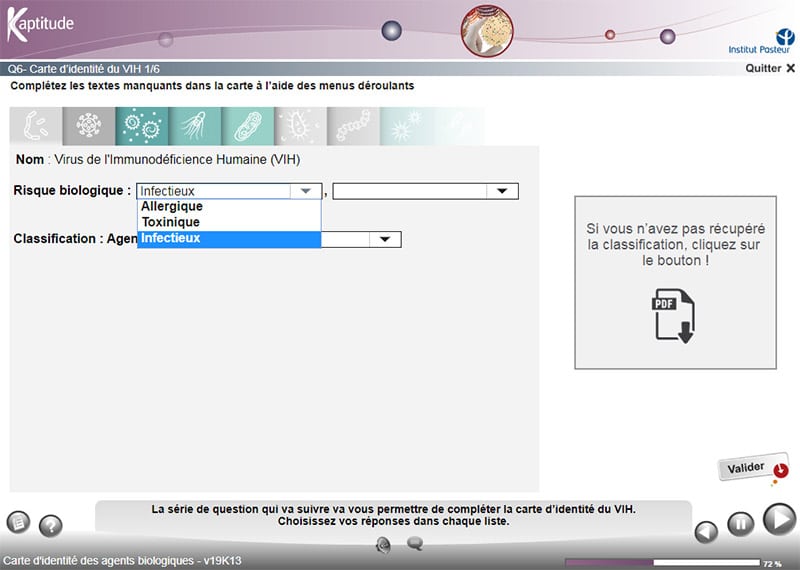Click the PDF download icon

click(673, 316)
